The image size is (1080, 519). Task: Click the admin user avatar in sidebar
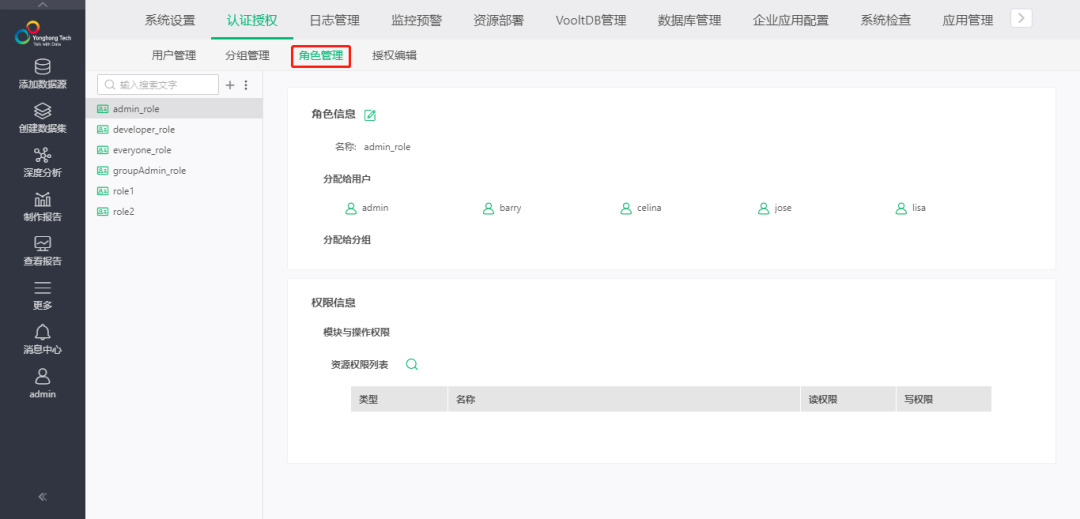pyautogui.click(x=43, y=376)
